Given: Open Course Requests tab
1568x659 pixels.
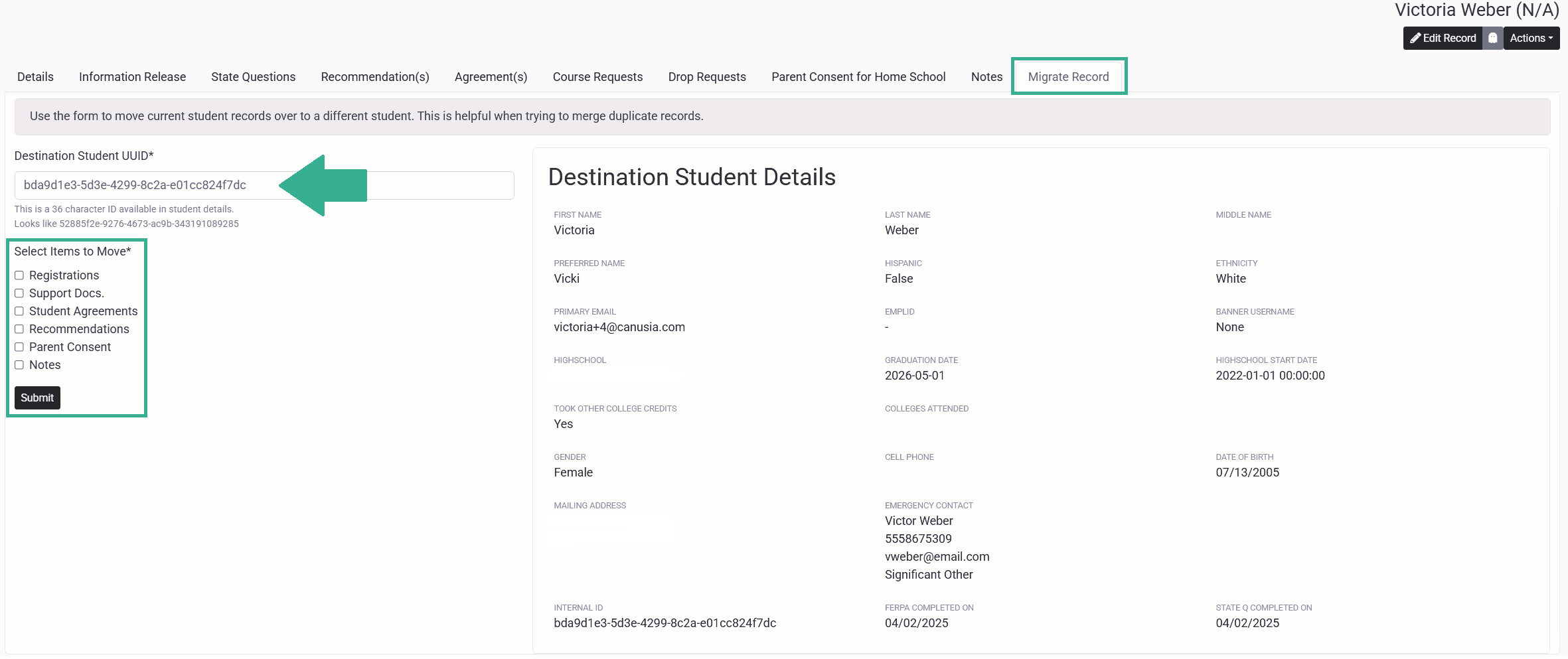Looking at the screenshot, I should pos(597,77).
